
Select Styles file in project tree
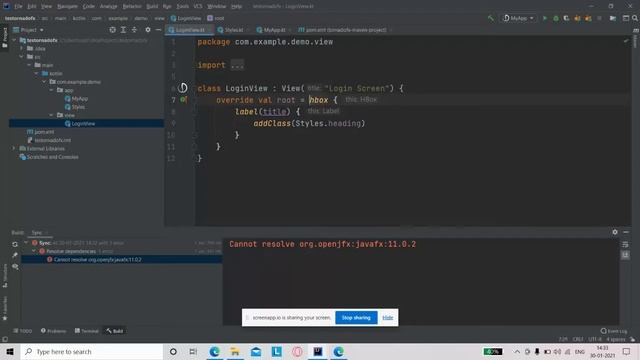75,107
